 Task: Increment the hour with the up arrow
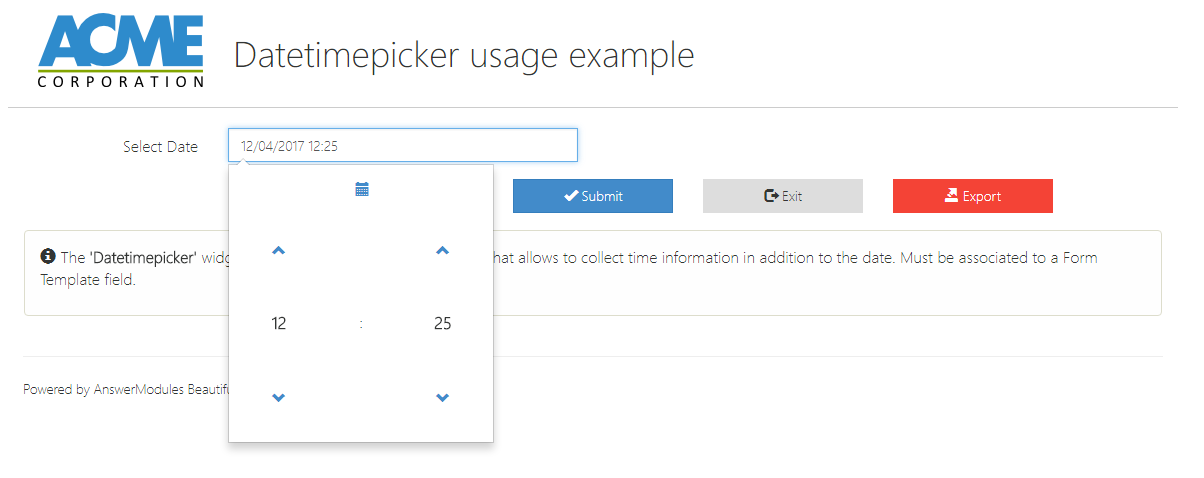pos(279,251)
